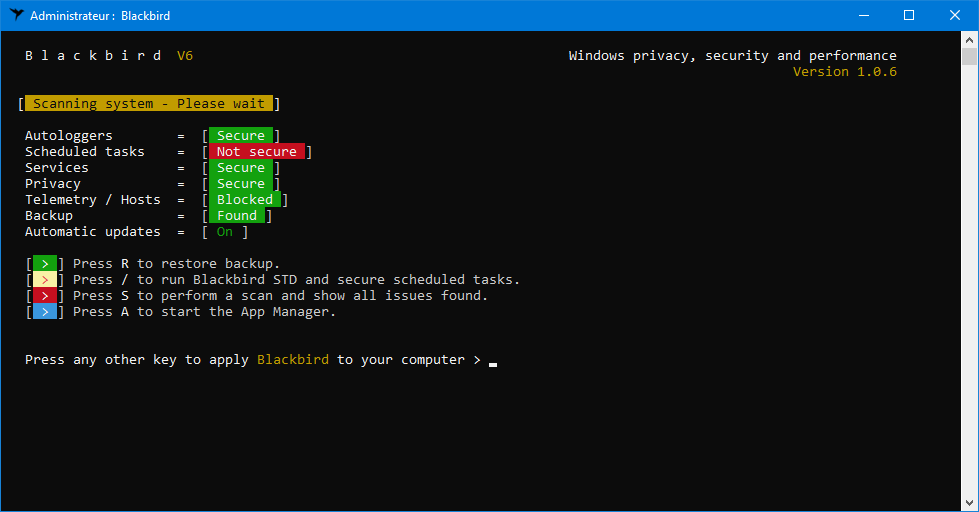Click 'Windows privacy, security and performance' tagline
979x512 pixels.
pos(732,56)
